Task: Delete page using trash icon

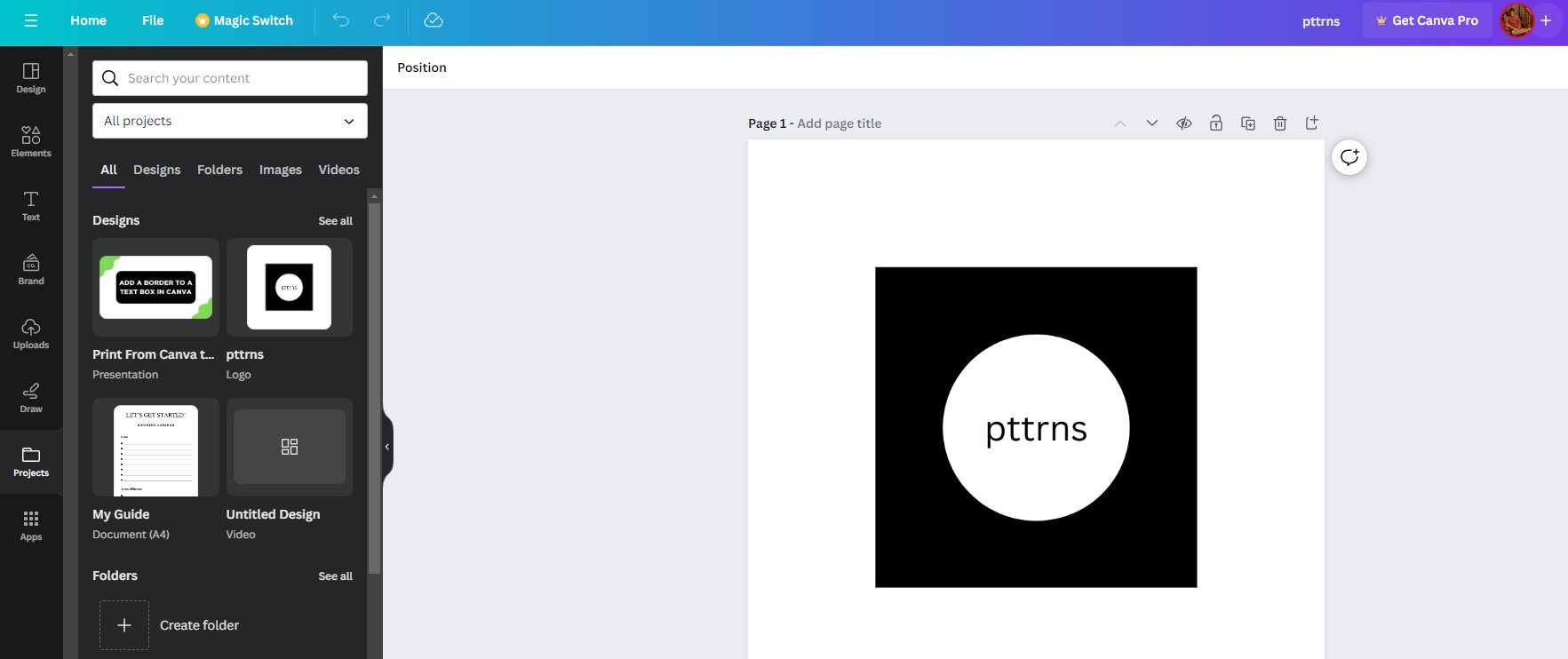Action: [1280, 123]
